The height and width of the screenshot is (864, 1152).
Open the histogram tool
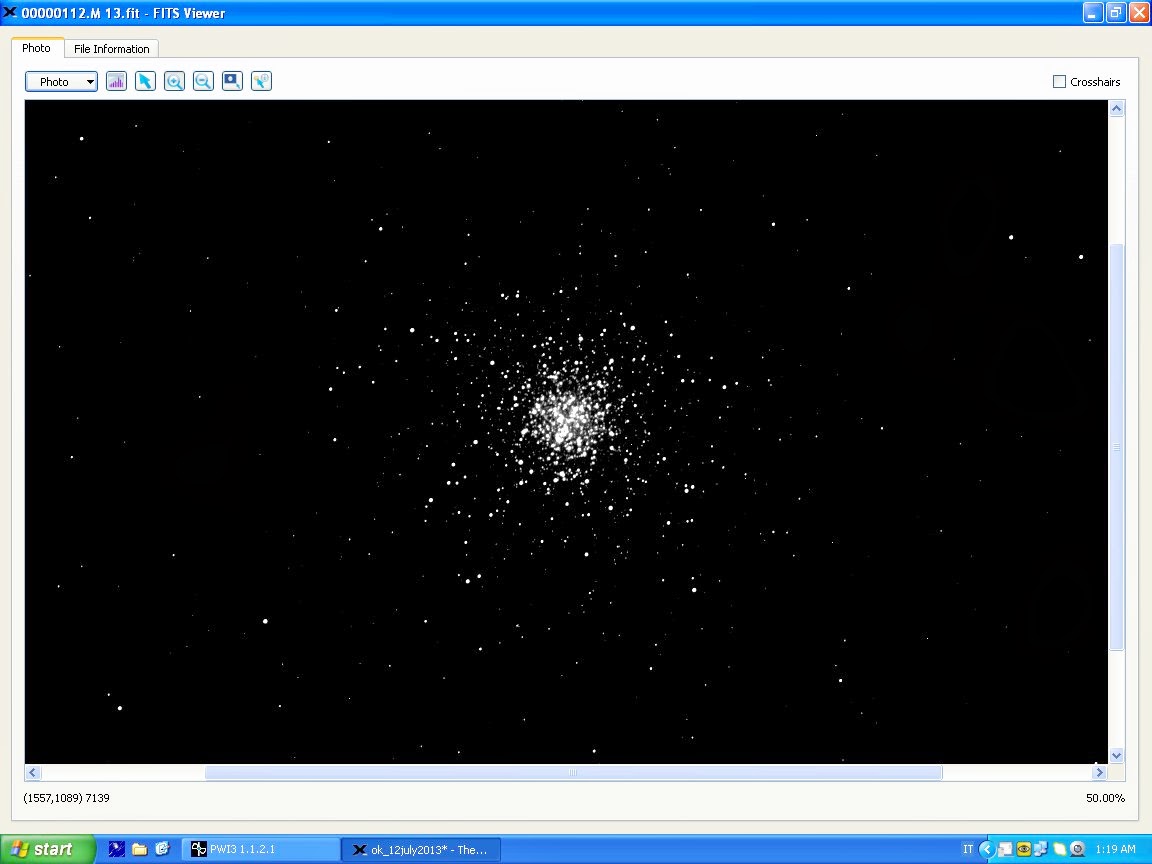point(116,82)
